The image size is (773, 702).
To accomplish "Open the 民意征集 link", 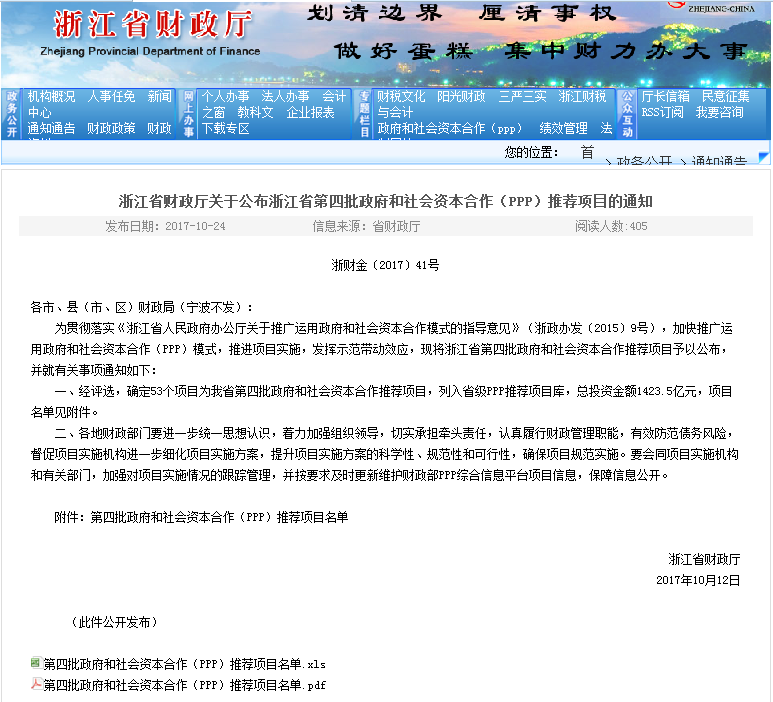I will point(725,97).
